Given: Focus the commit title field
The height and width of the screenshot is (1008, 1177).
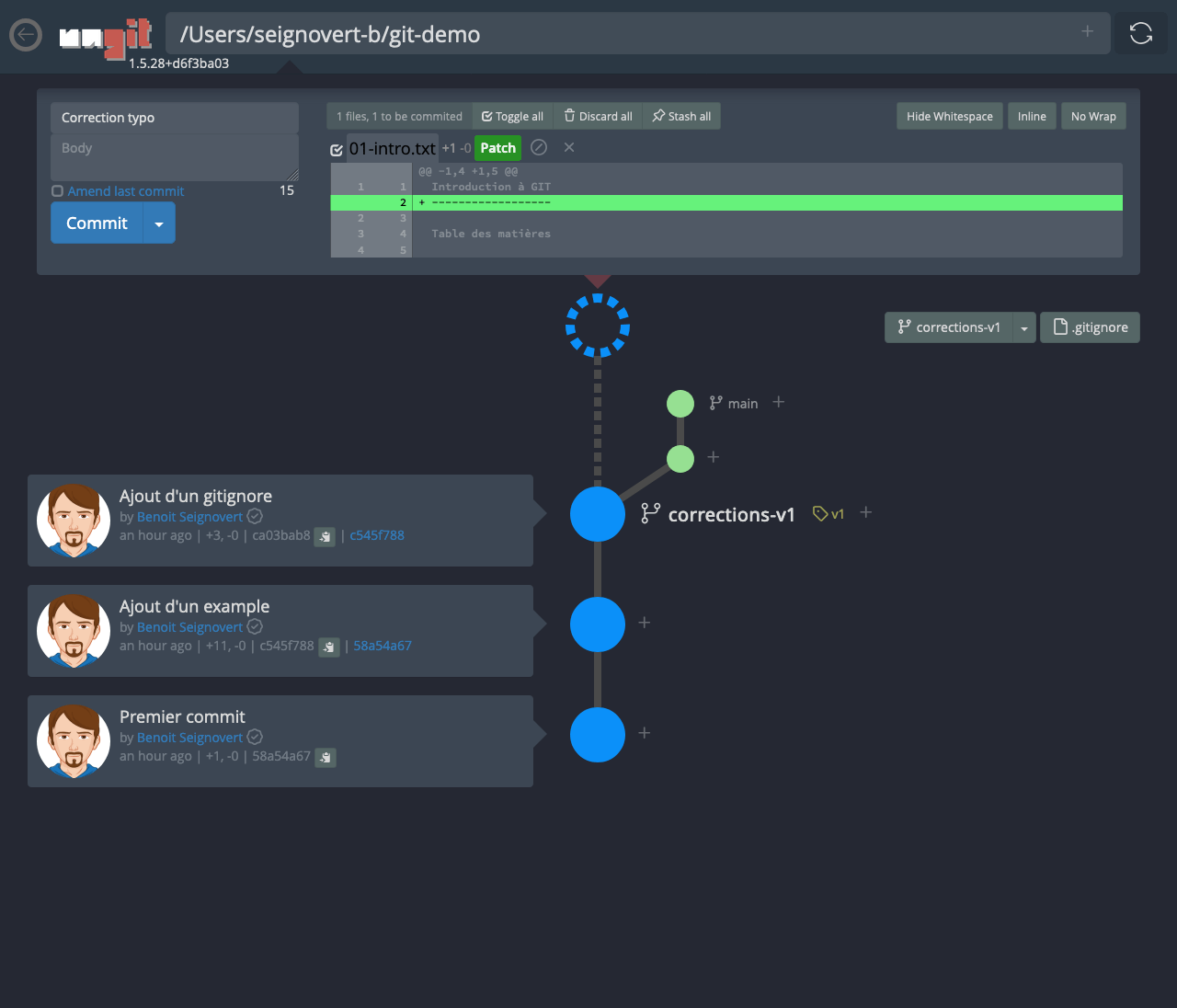Looking at the screenshot, I should pyautogui.click(x=175, y=118).
